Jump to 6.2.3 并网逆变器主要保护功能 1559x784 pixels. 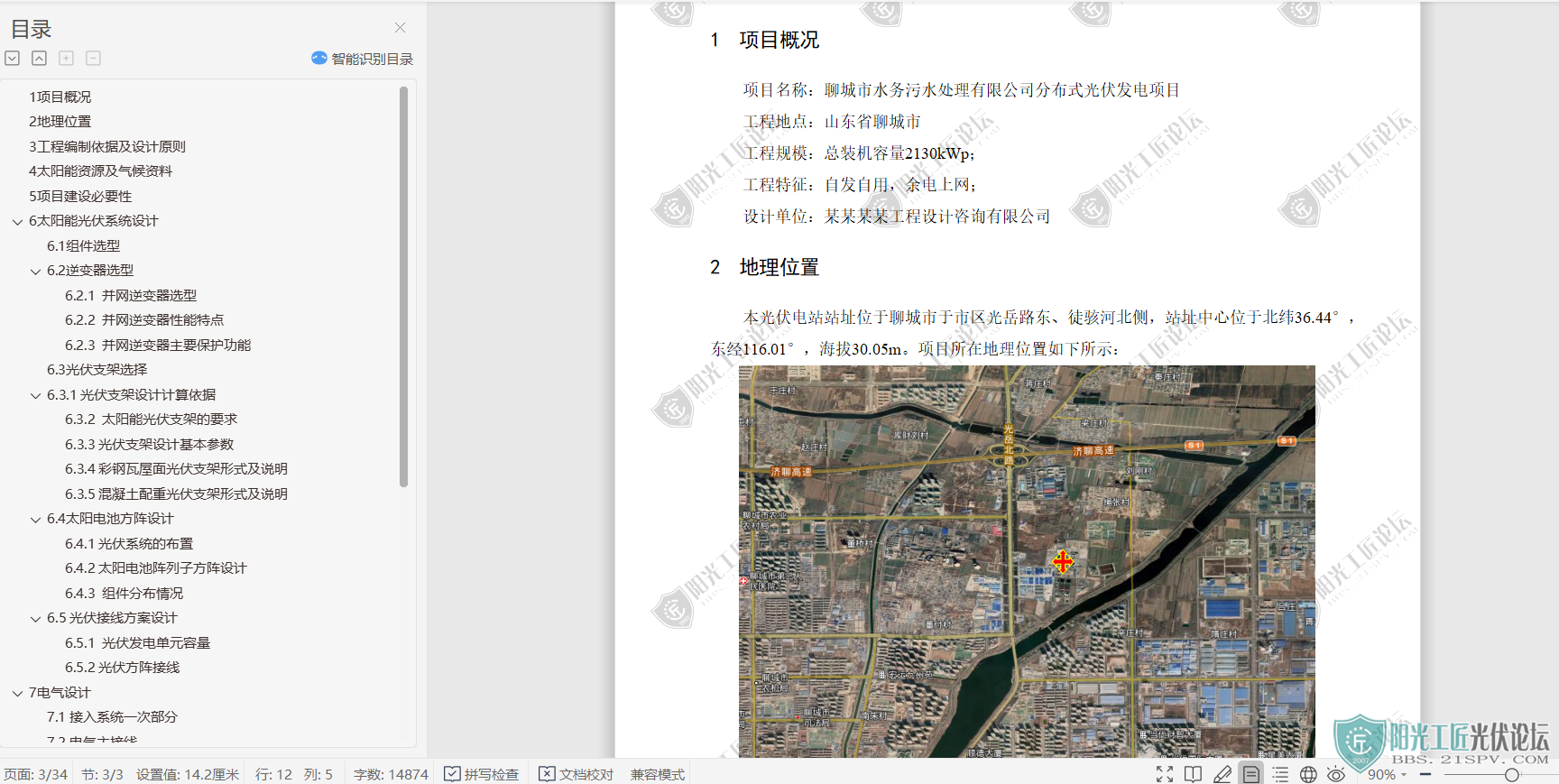click(158, 345)
